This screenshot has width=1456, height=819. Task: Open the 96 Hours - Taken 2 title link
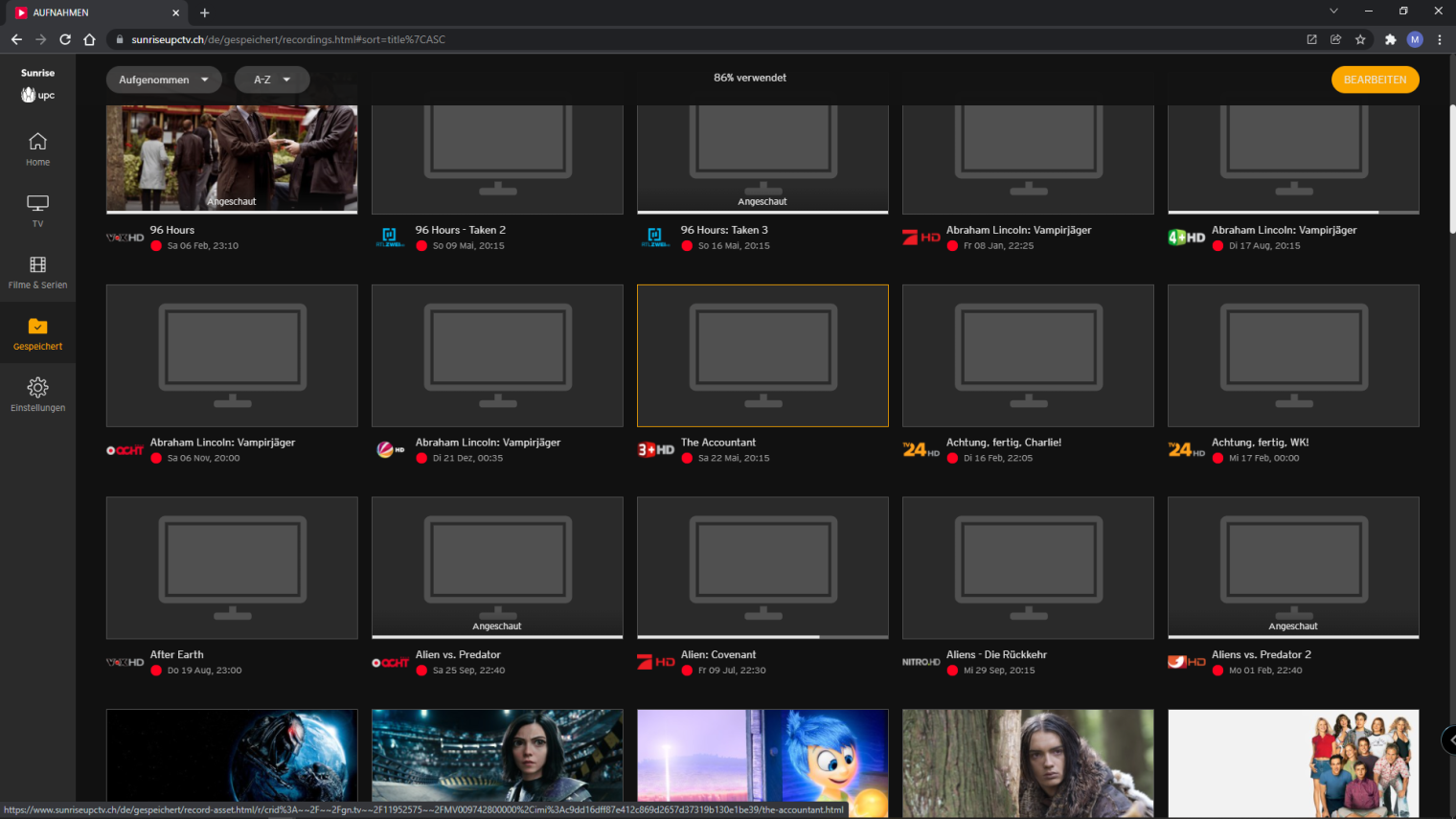(460, 230)
